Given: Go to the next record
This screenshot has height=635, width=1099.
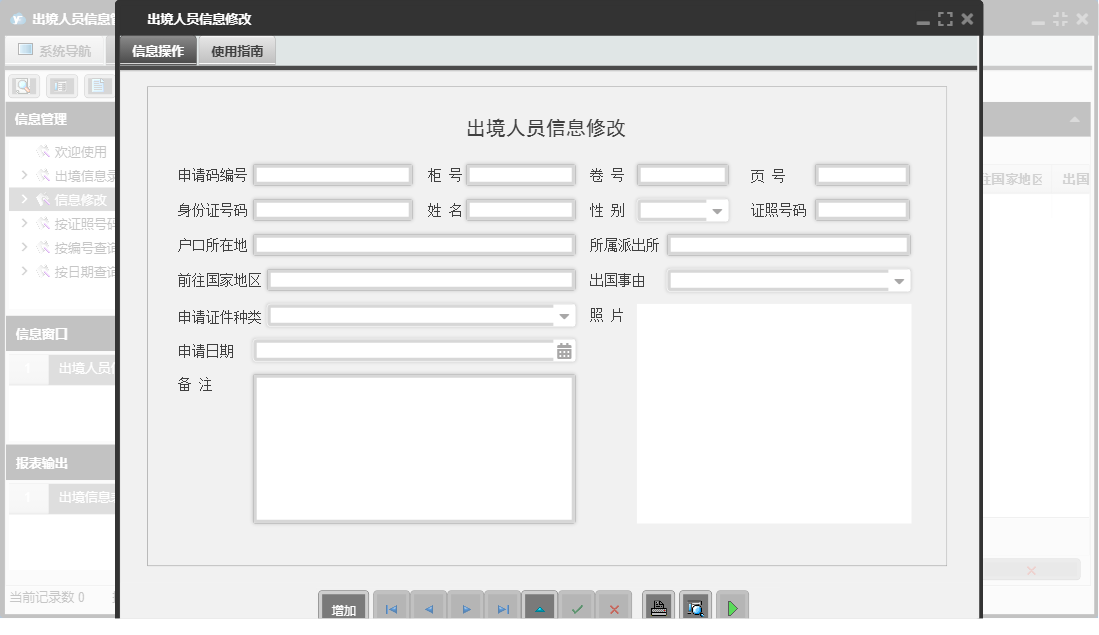Looking at the screenshot, I should click(466, 608).
